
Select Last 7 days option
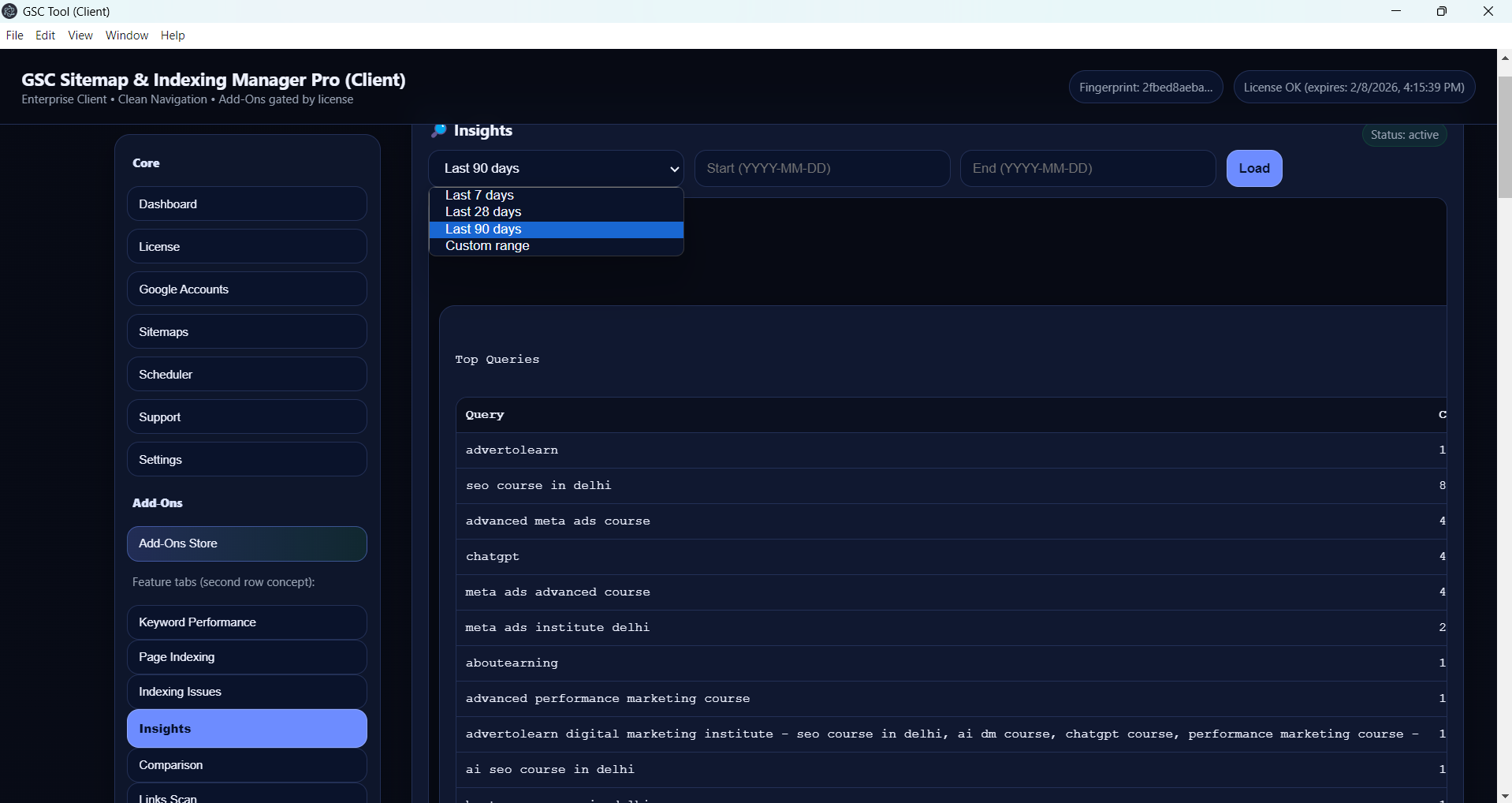coord(479,195)
